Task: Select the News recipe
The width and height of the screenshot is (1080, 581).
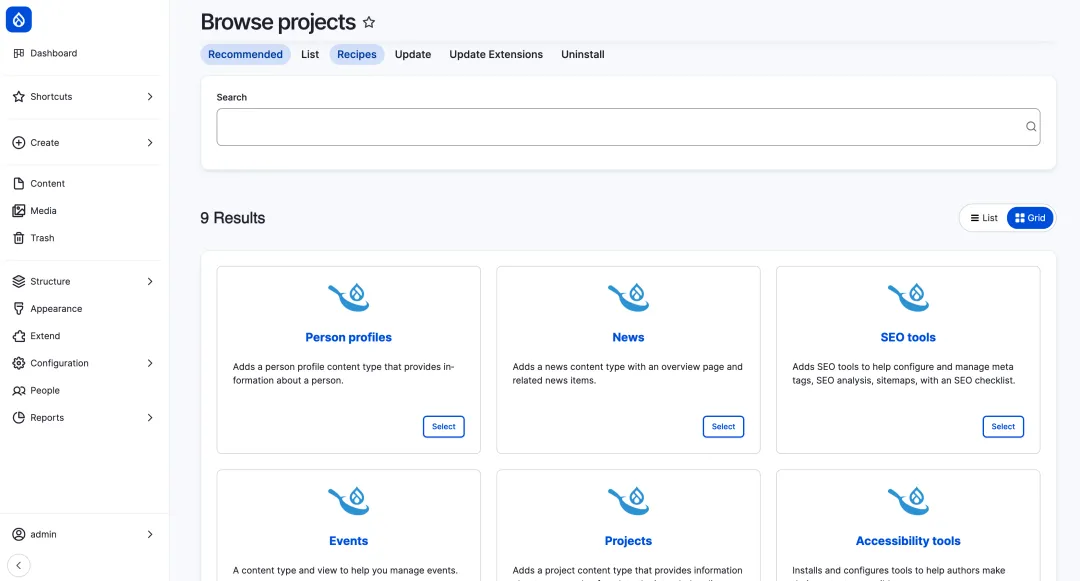Action: pyautogui.click(x=723, y=426)
